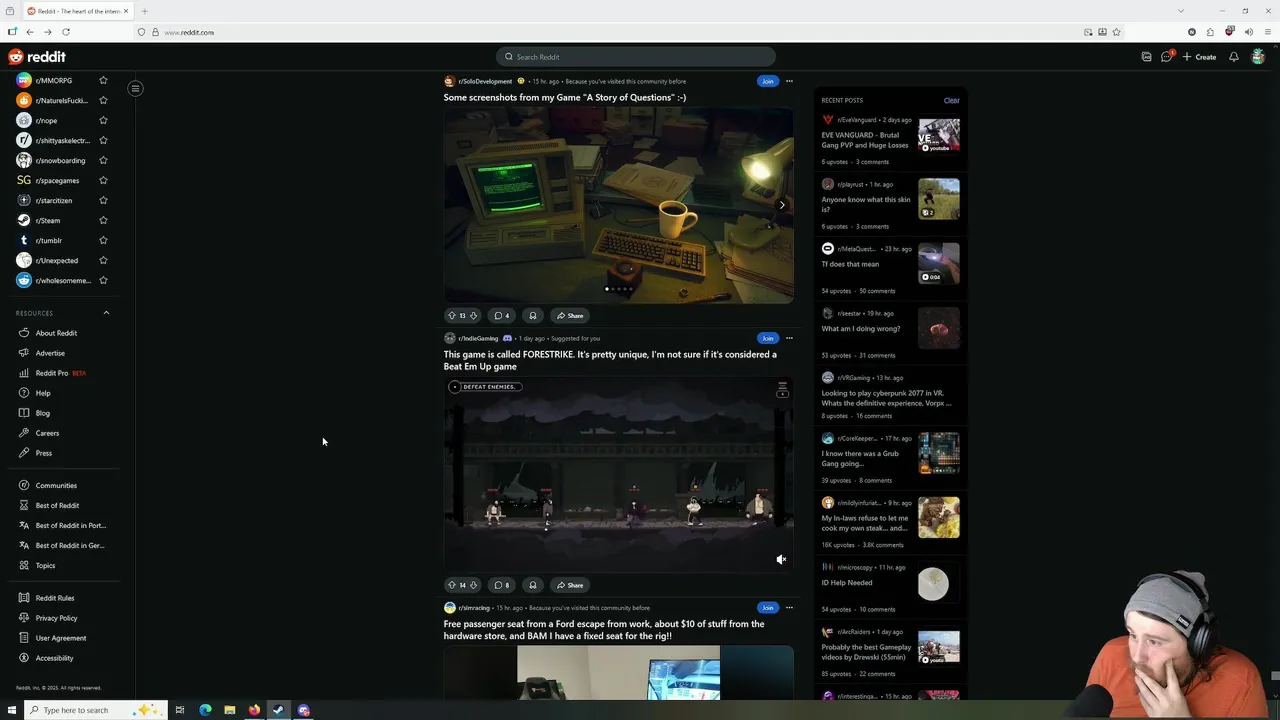
Task: Clear the Recent Posts list
Action: pyautogui.click(x=951, y=100)
